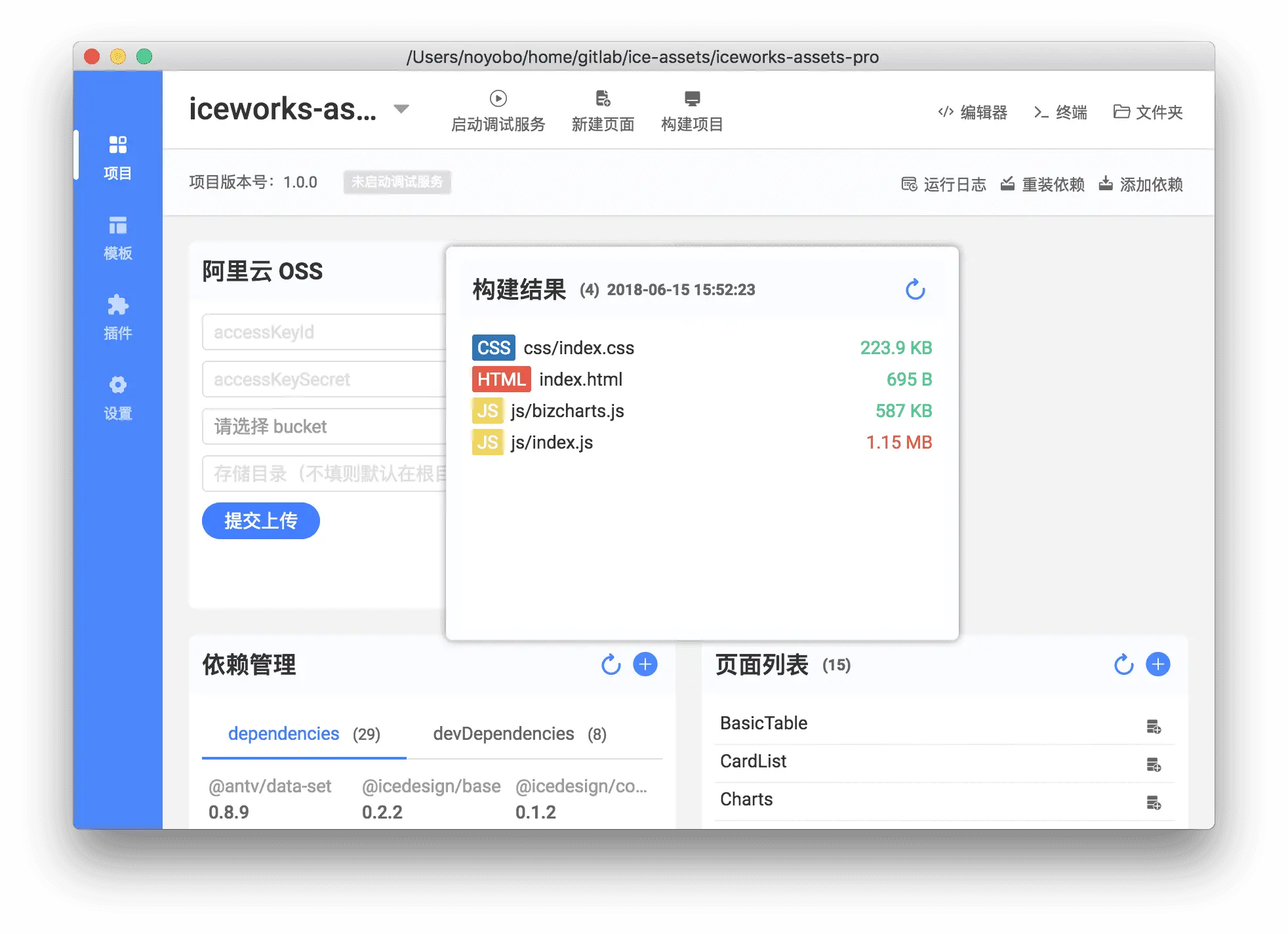
Task: Open the 模板 templates sidebar section
Action: (118, 238)
